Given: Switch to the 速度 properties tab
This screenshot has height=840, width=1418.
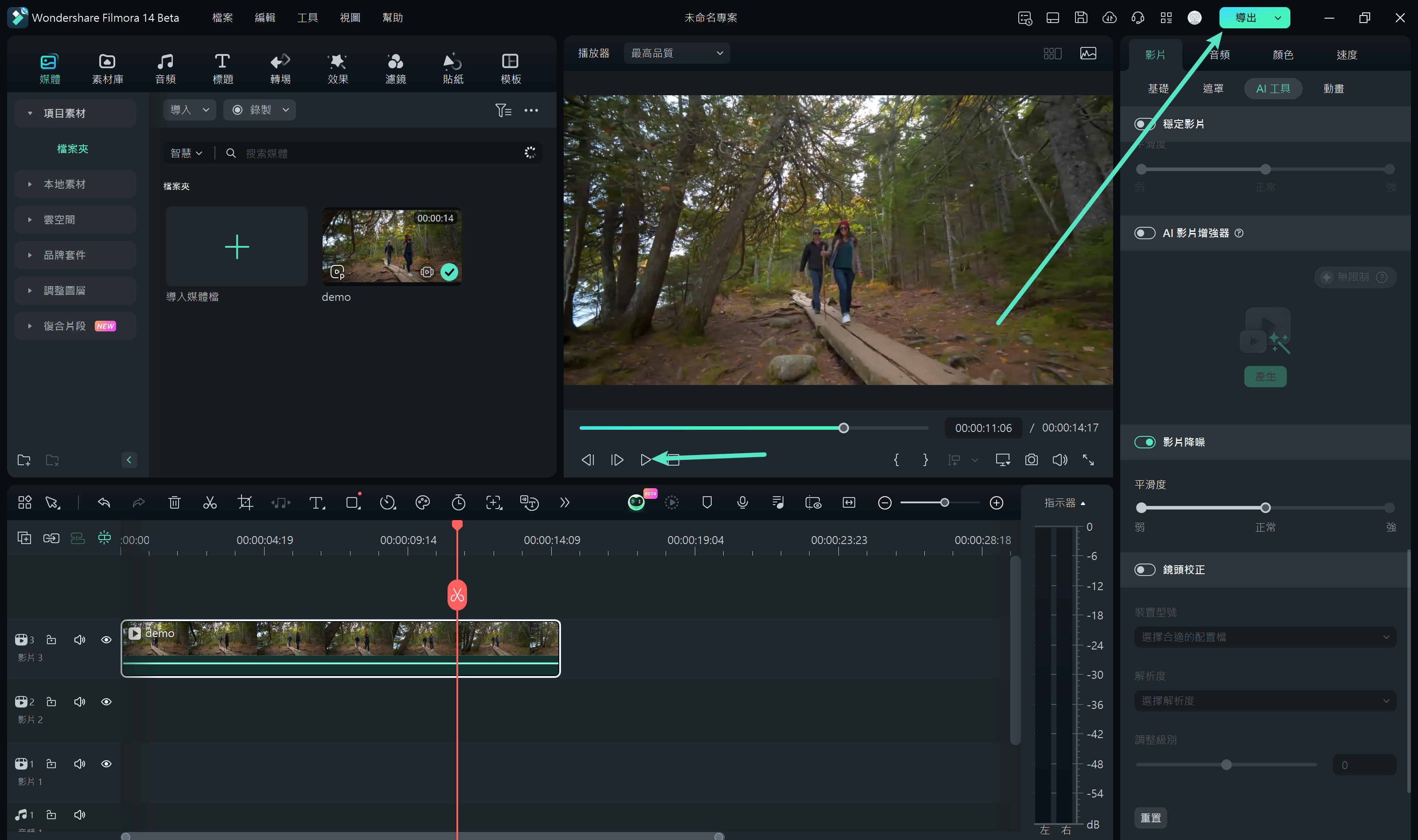Looking at the screenshot, I should pos(1347,55).
